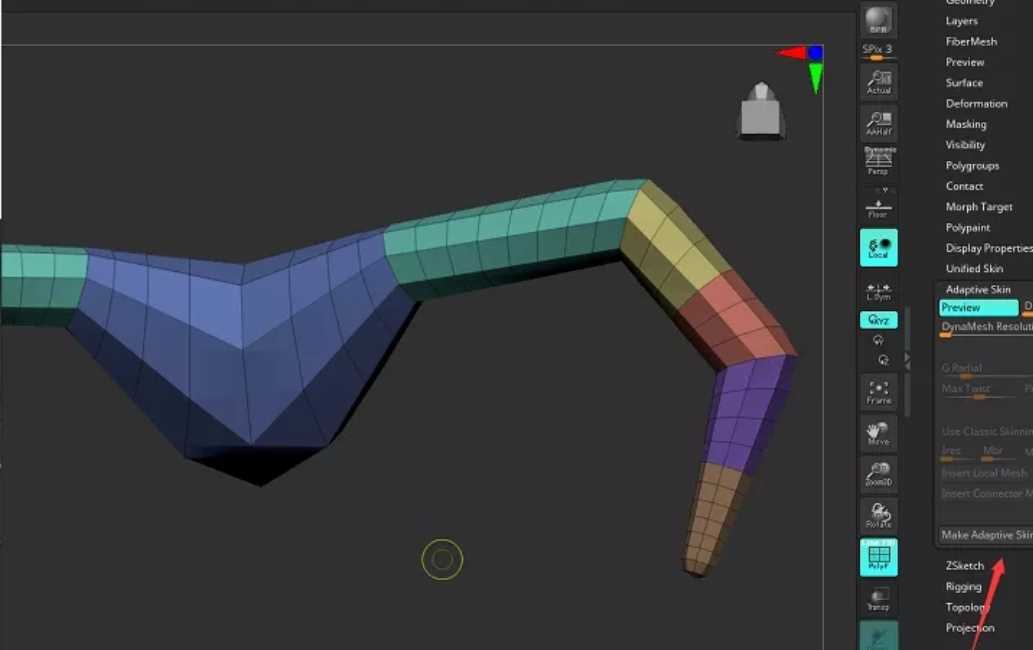
Task: Open the Polypaint subpalette
Action: pos(968,228)
